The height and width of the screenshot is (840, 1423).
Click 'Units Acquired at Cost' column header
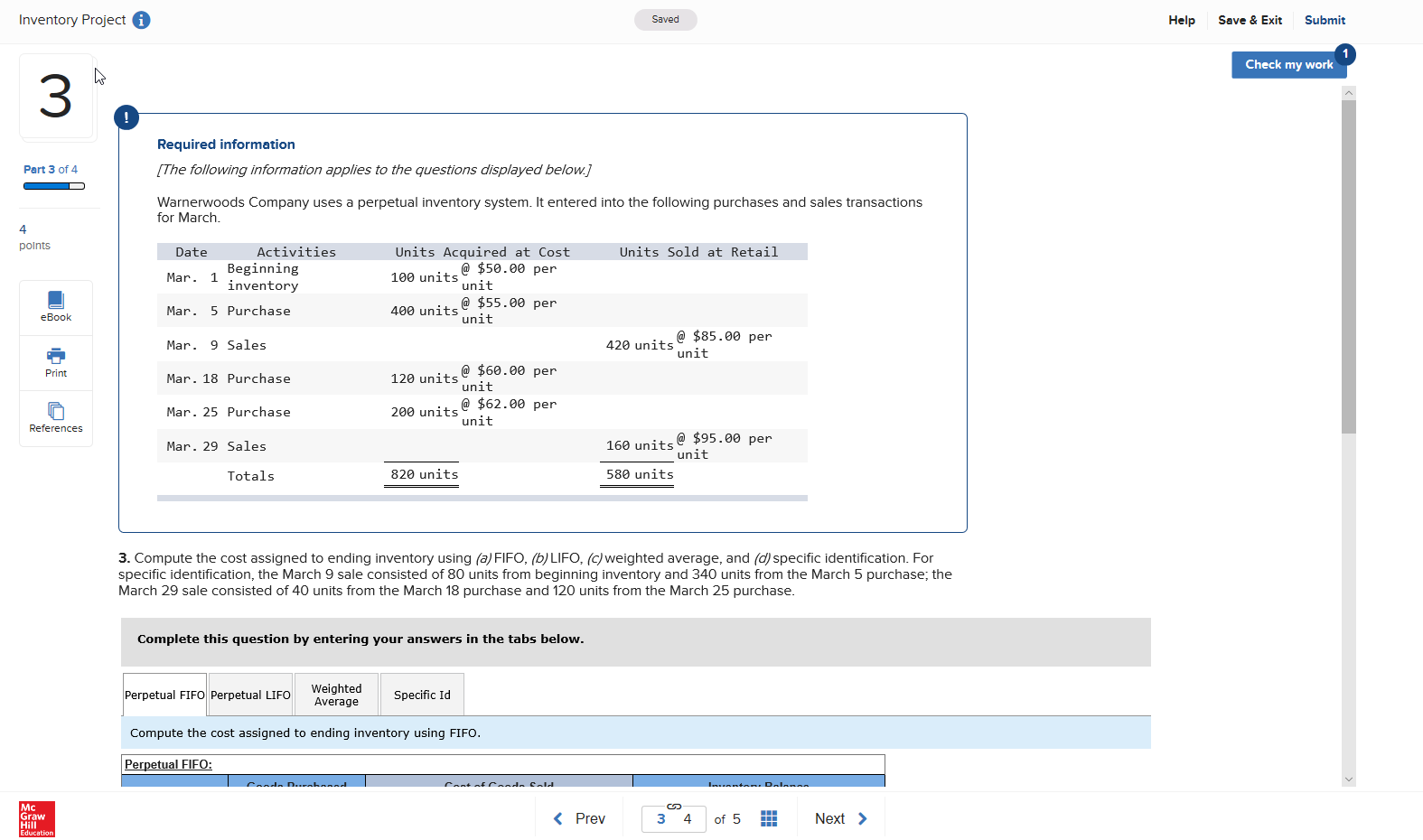(482, 252)
